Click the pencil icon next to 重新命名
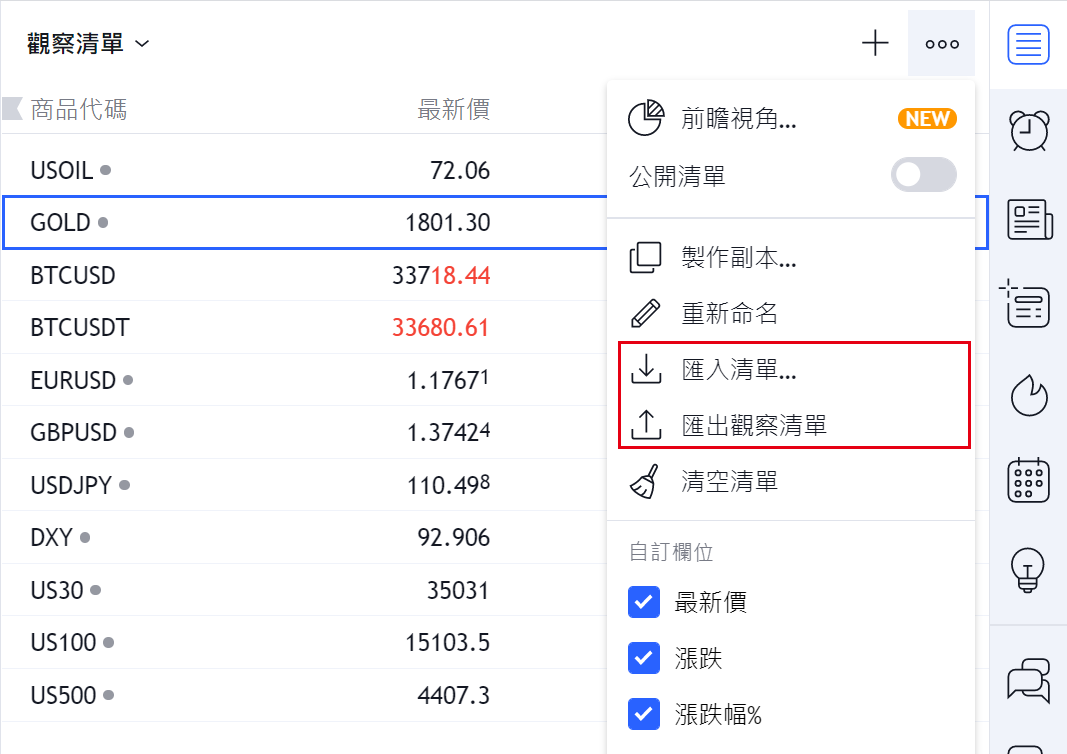1067x754 pixels. [645, 314]
